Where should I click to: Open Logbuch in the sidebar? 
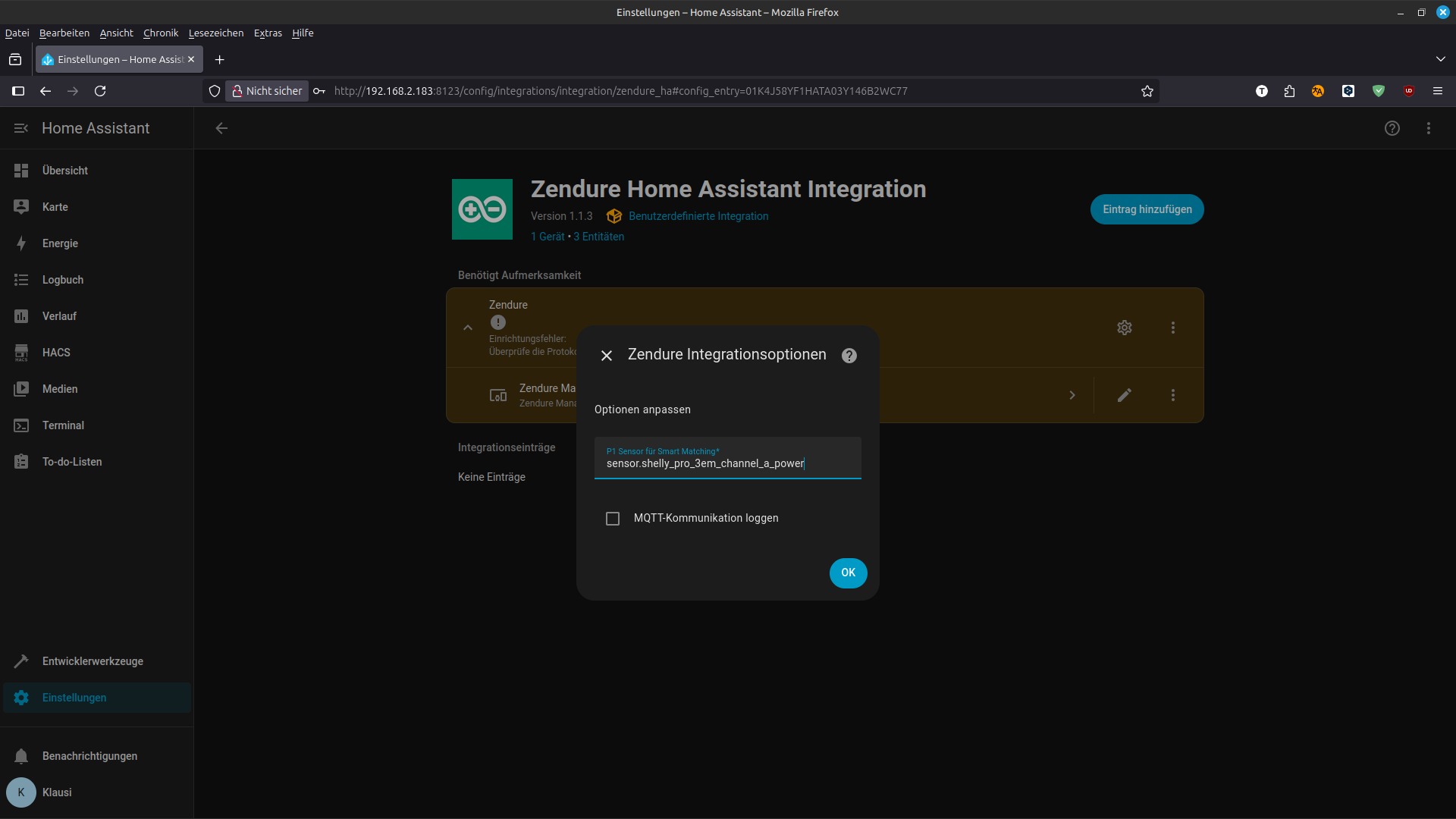point(97,280)
